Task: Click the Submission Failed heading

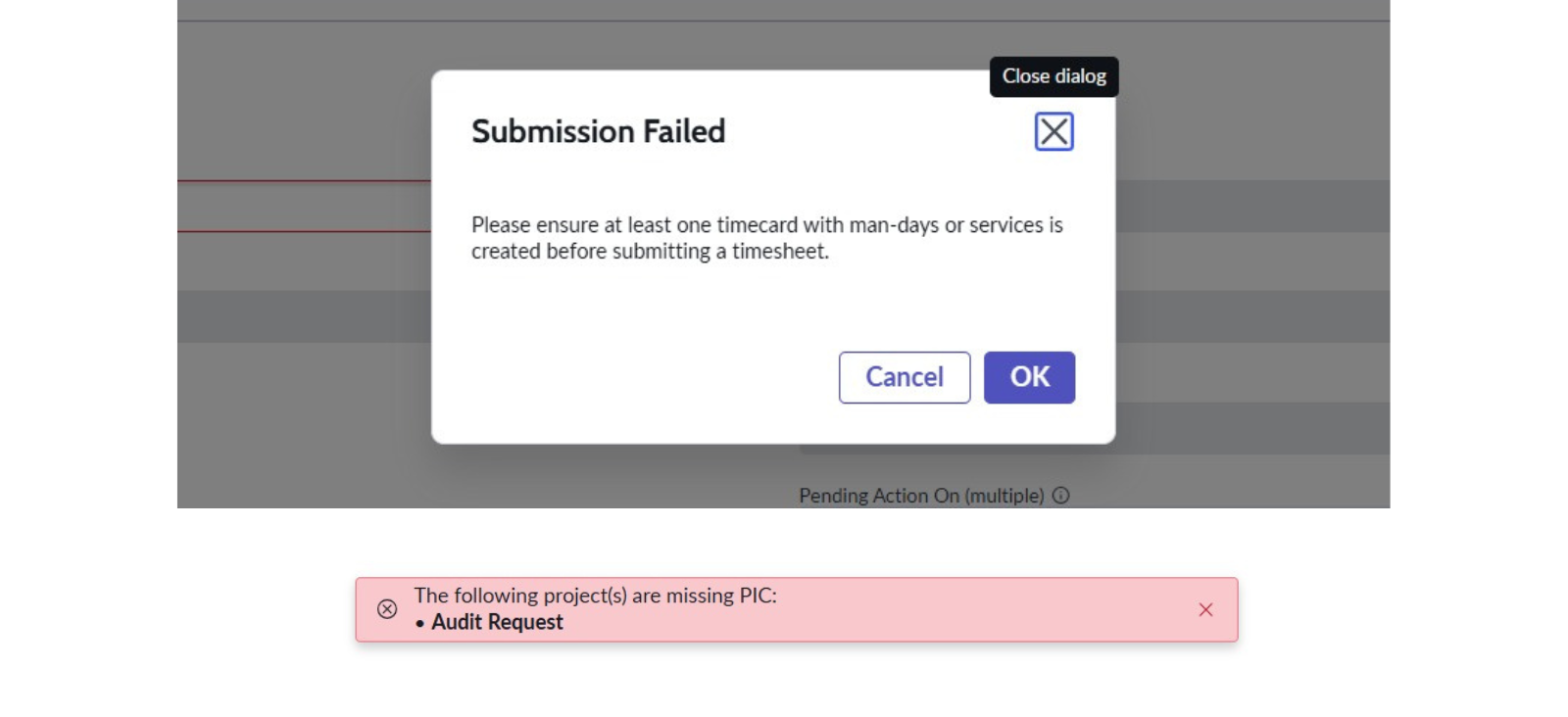Action: tap(598, 131)
